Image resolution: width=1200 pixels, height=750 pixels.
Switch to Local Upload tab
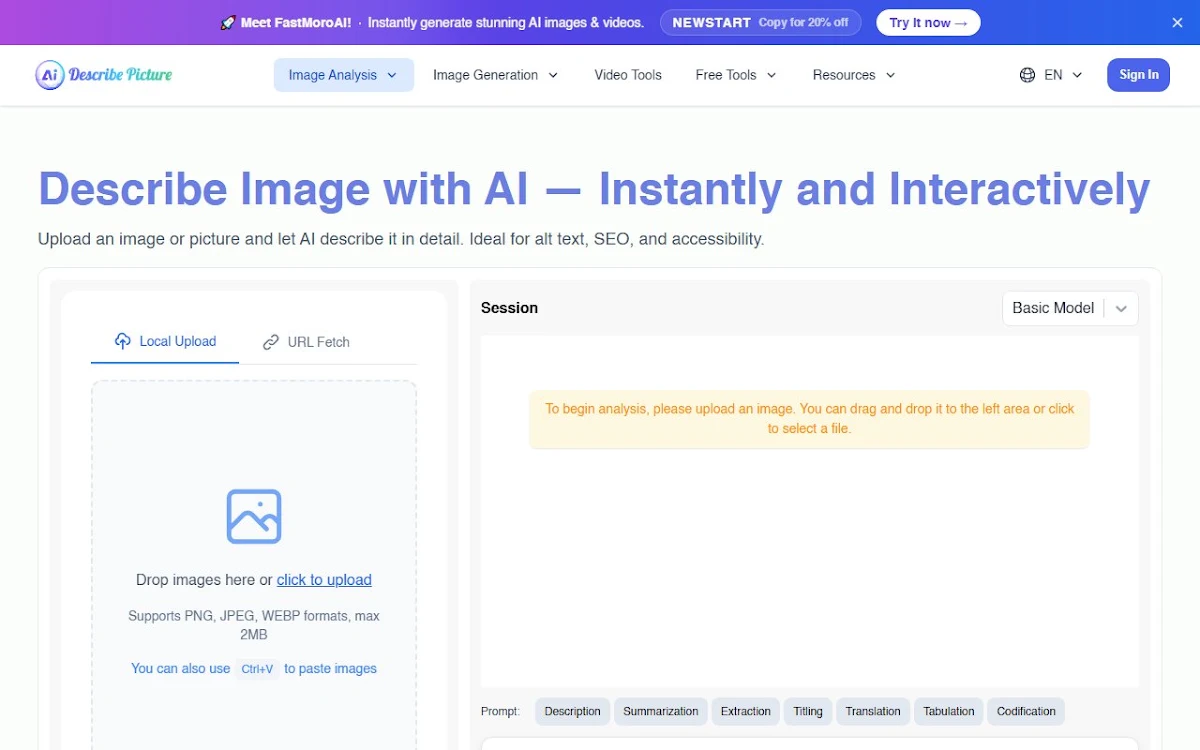[165, 342]
